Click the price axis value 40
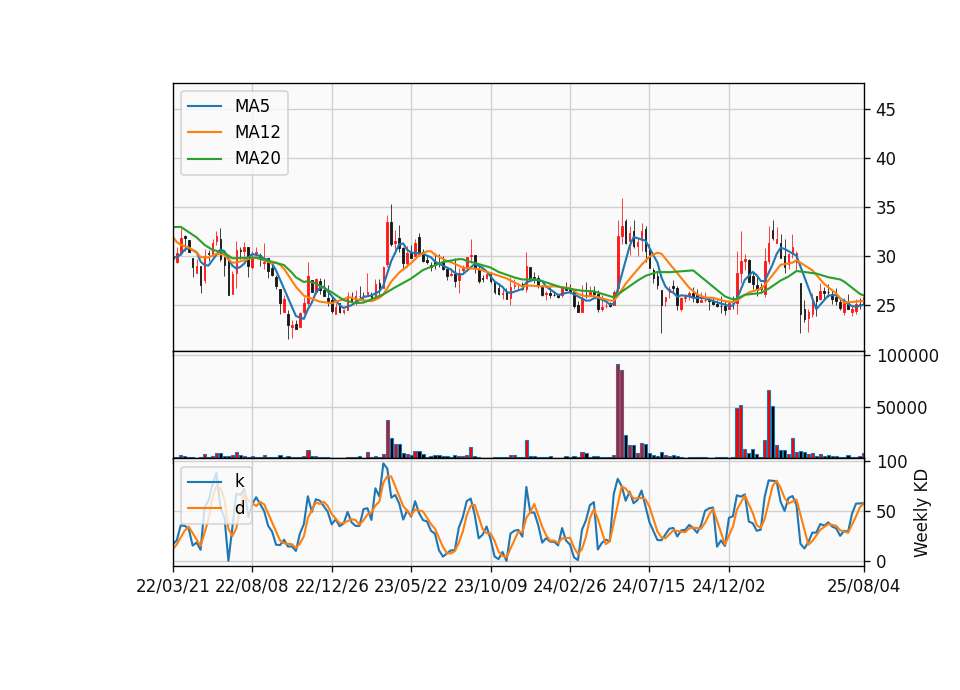This screenshot has width=960, height=690. click(x=885, y=159)
